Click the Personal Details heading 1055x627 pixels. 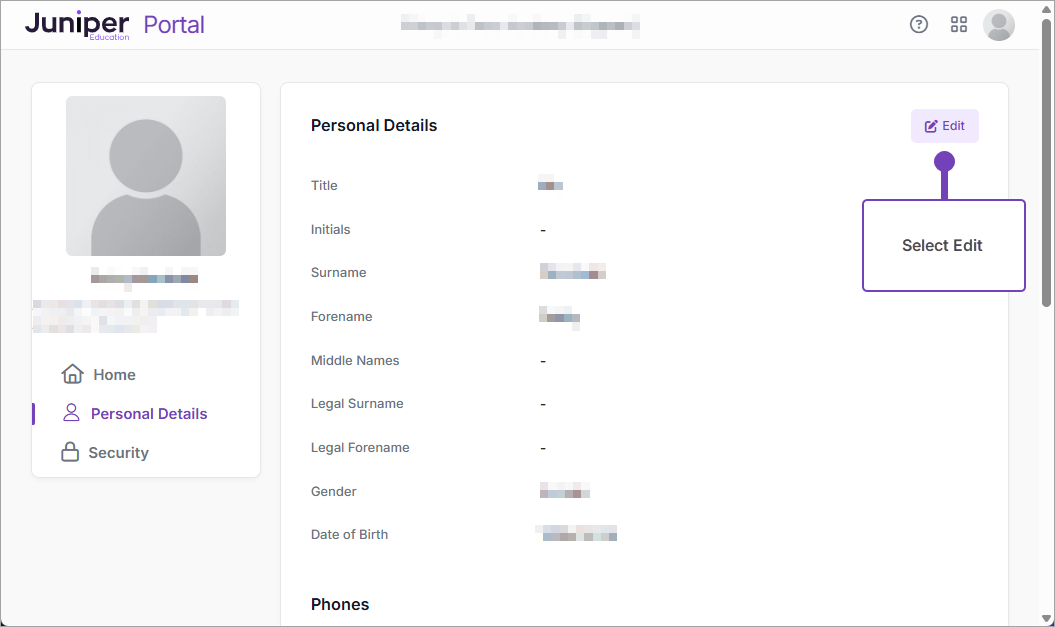click(374, 126)
